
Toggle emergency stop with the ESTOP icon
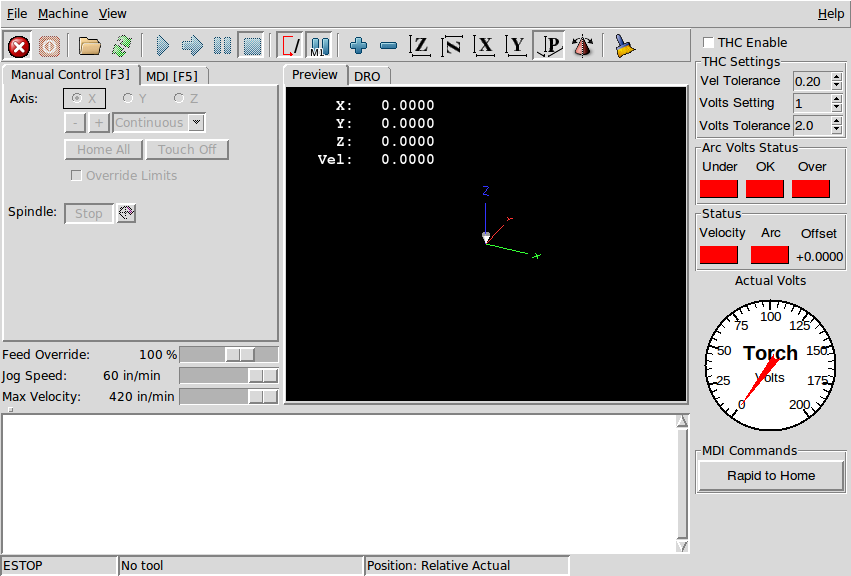coord(18,46)
